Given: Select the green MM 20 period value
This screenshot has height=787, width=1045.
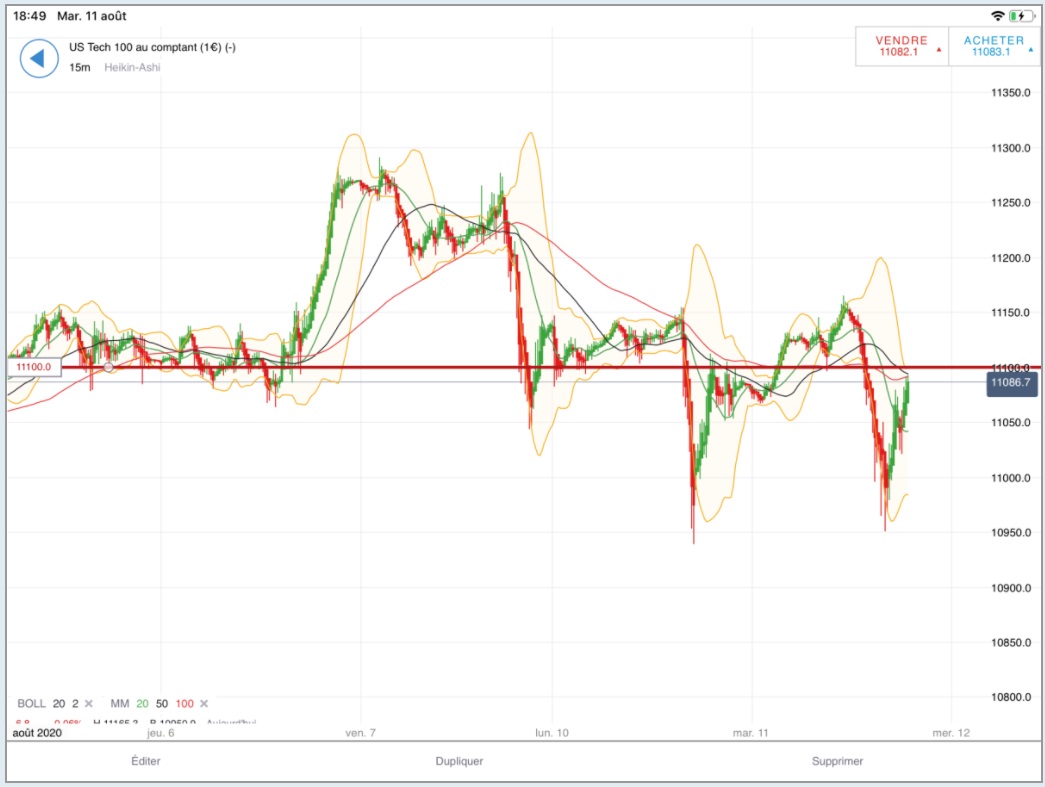Looking at the screenshot, I should (x=141, y=703).
